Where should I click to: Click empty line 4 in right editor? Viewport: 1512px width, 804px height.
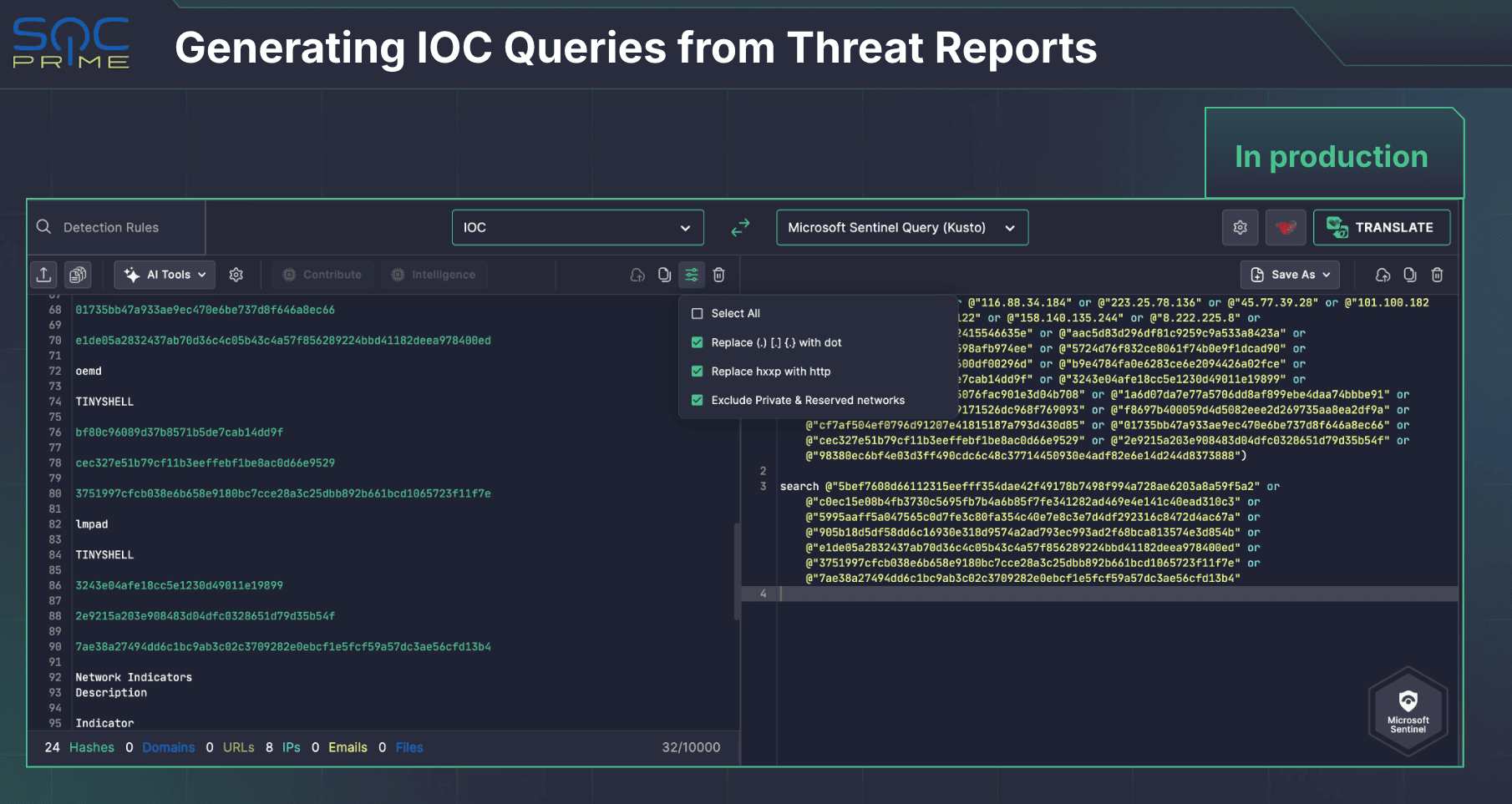click(x=1119, y=594)
